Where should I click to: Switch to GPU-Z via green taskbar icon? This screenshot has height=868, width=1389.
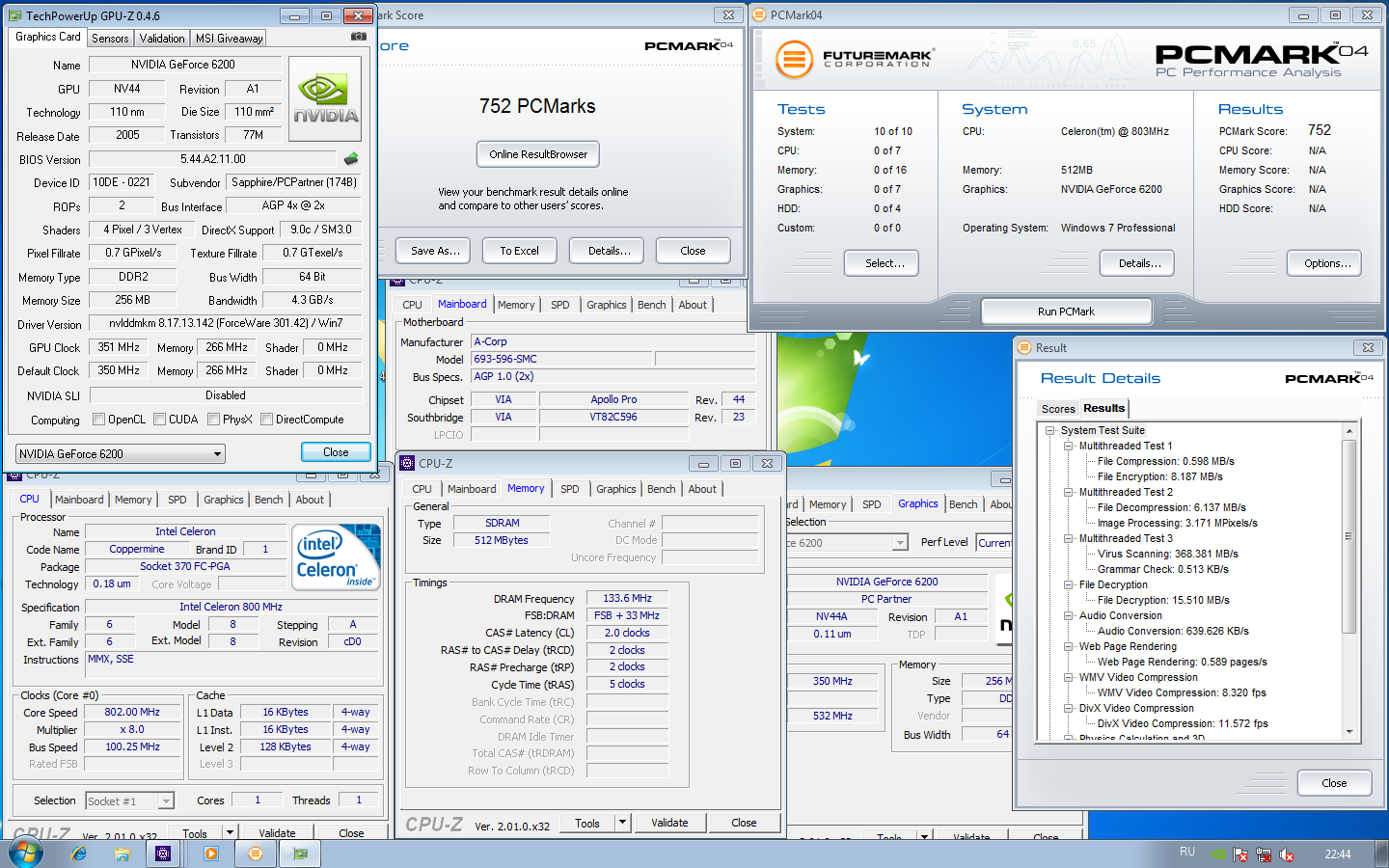point(301,854)
